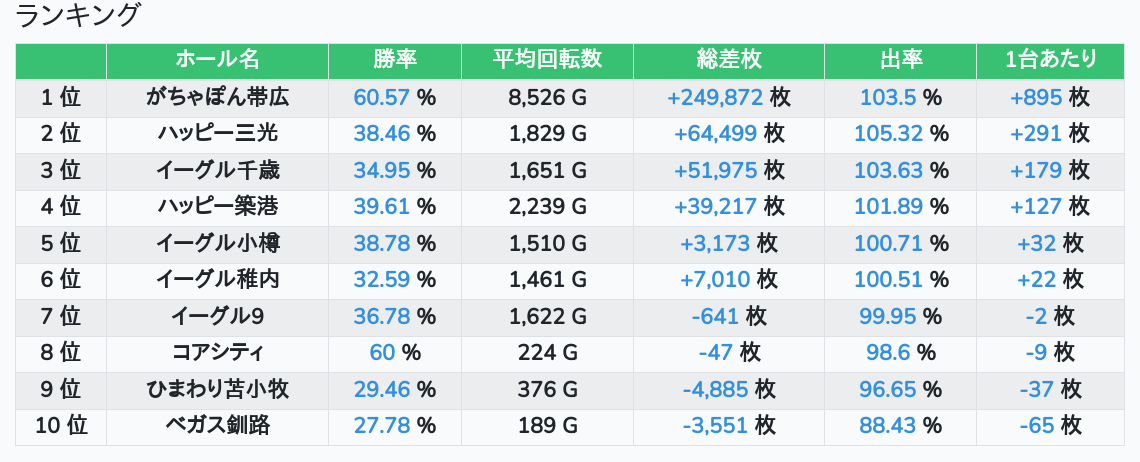This screenshot has height=462, width=1140.
Task: Select the 出率 column header
Action: (900, 60)
